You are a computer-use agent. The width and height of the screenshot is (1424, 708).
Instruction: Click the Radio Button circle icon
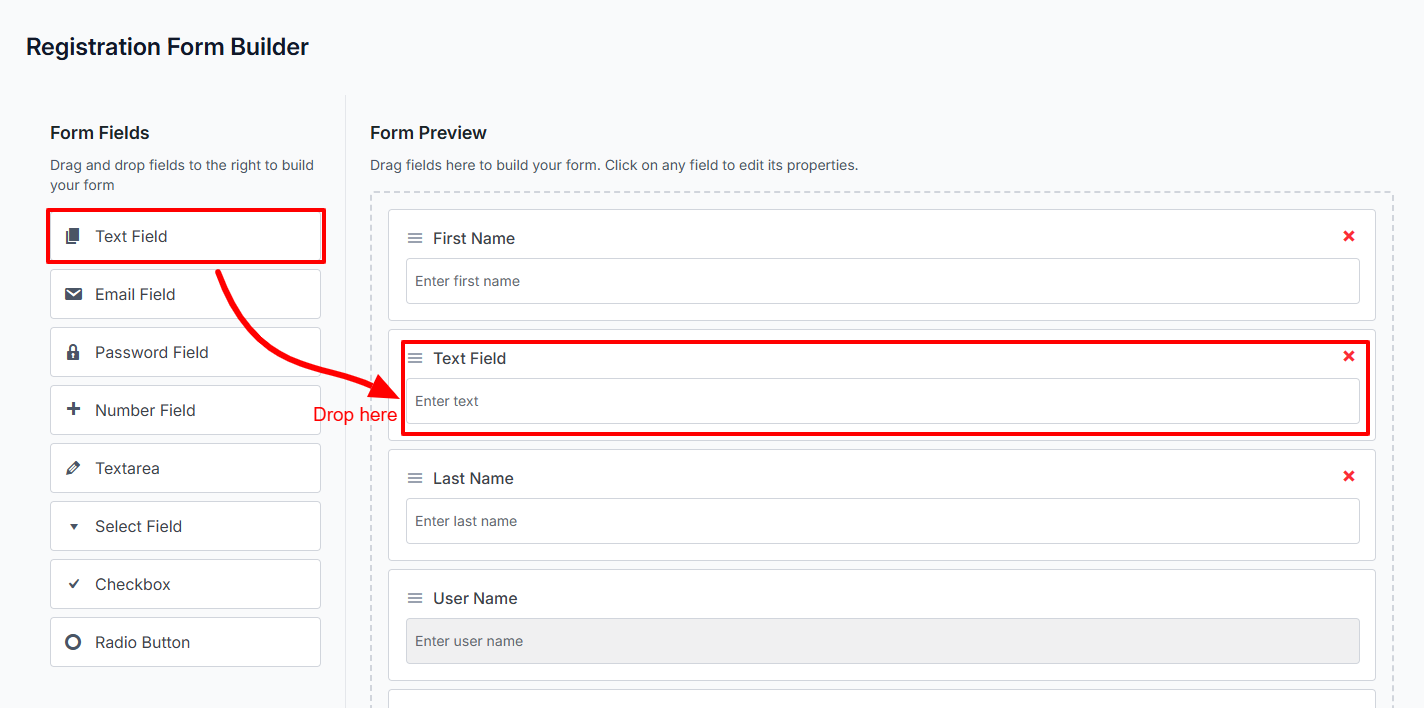click(x=73, y=642)
